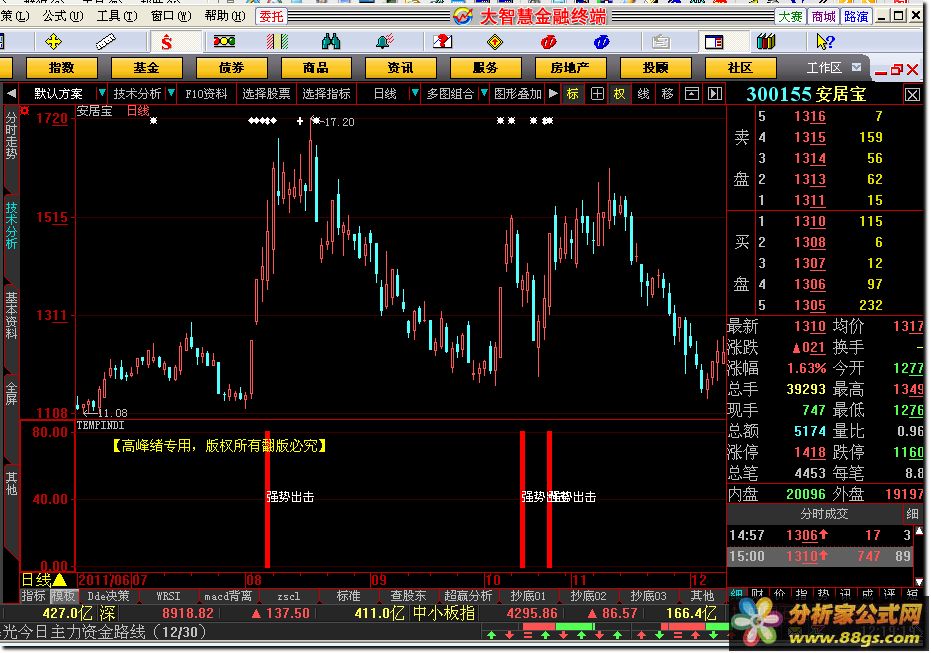Click the yellow diamond toolbar icon
The image size is (931, 653).
[495, 42]
